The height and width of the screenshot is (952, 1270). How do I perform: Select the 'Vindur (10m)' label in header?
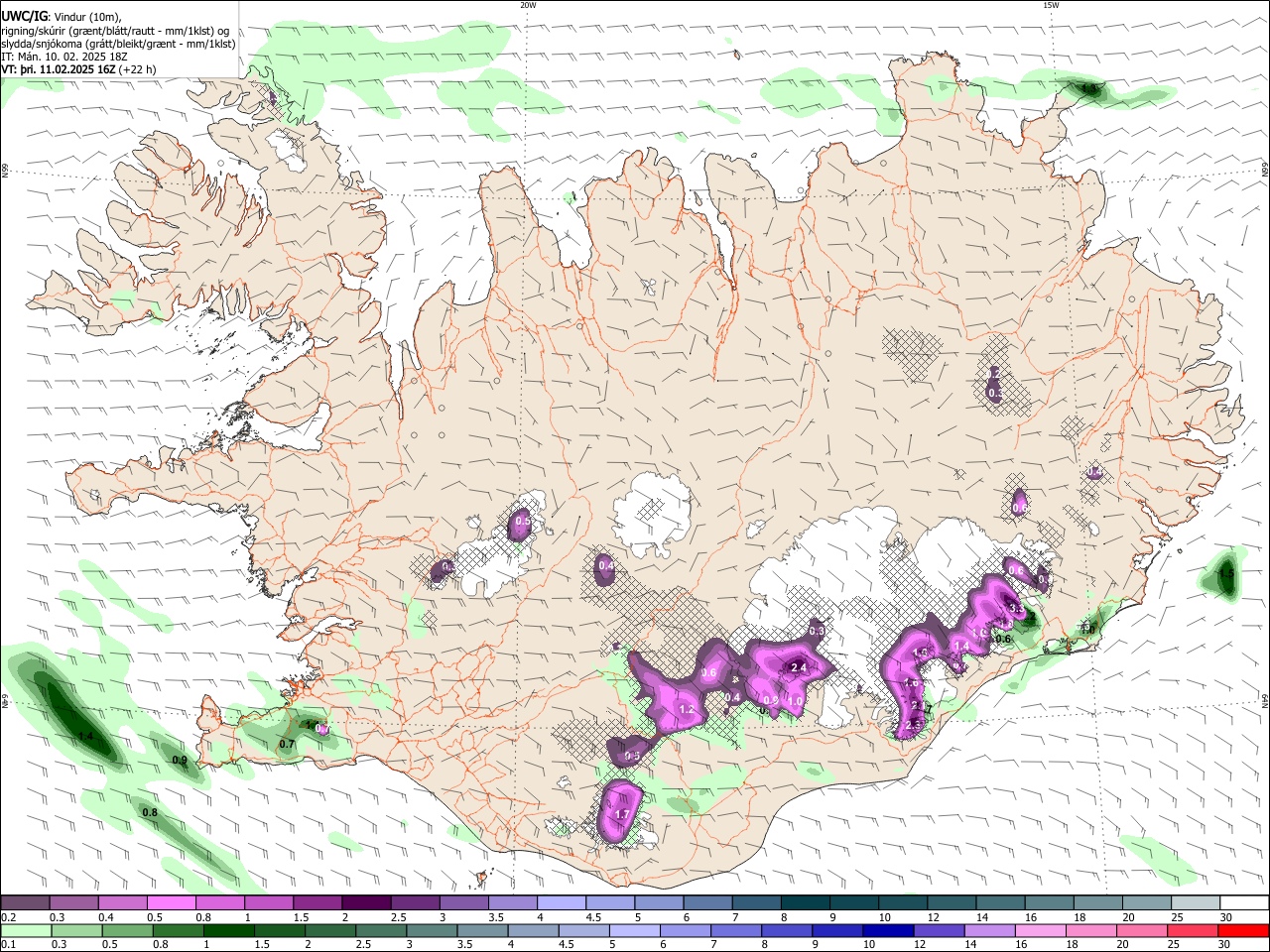(x=84, y=16)
